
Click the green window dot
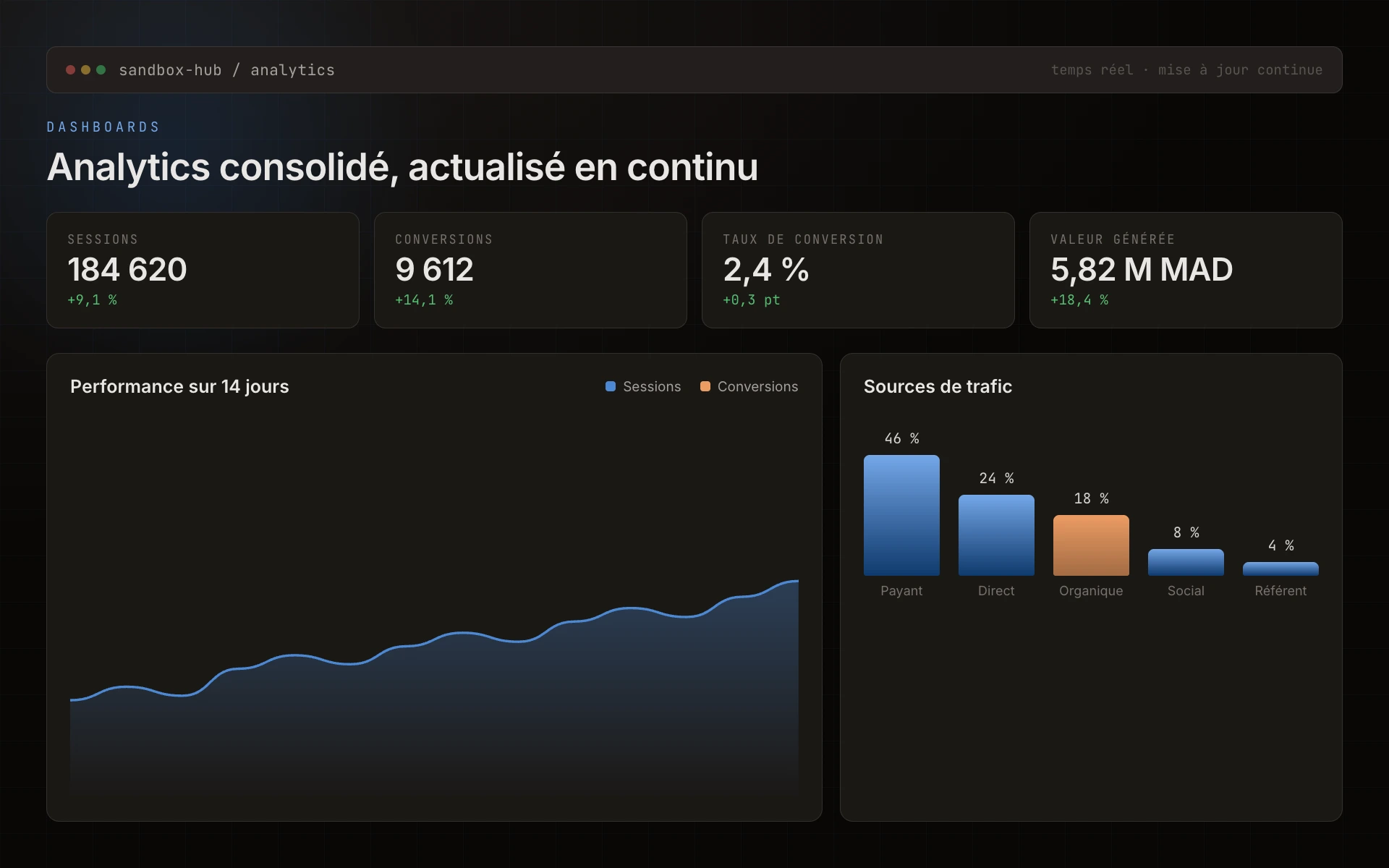point(101,70)
